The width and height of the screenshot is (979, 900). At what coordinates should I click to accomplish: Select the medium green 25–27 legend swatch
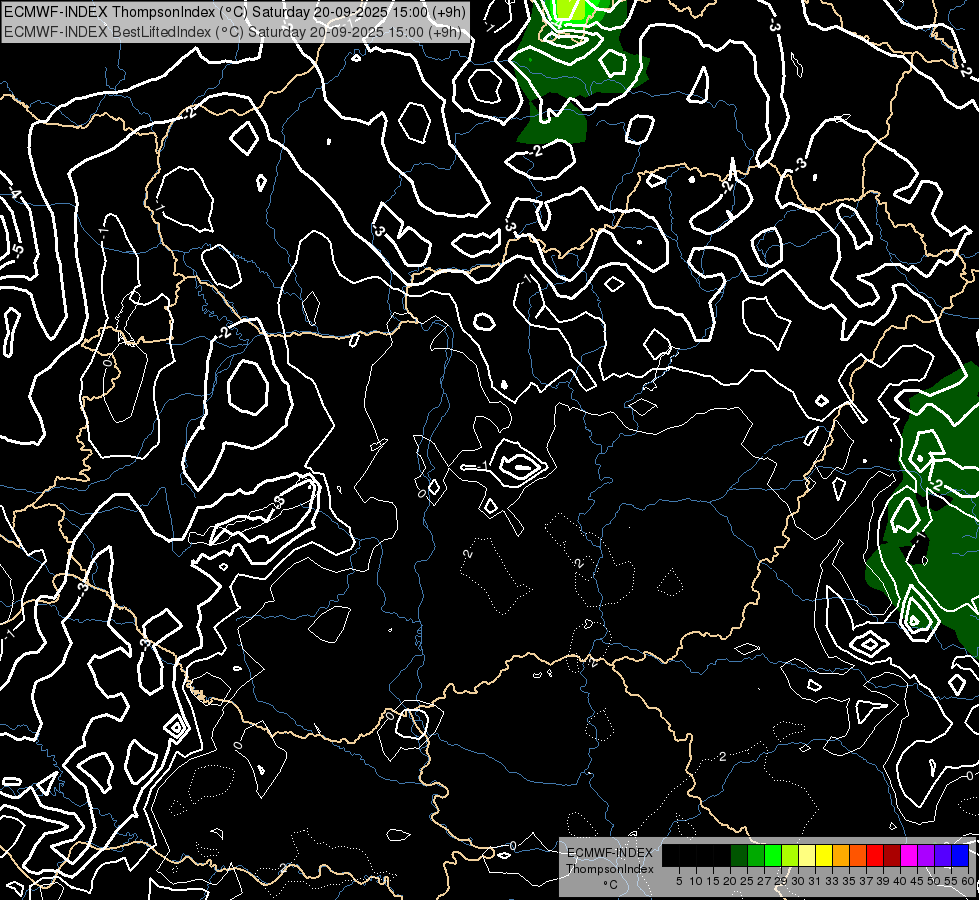coord(756,855)
